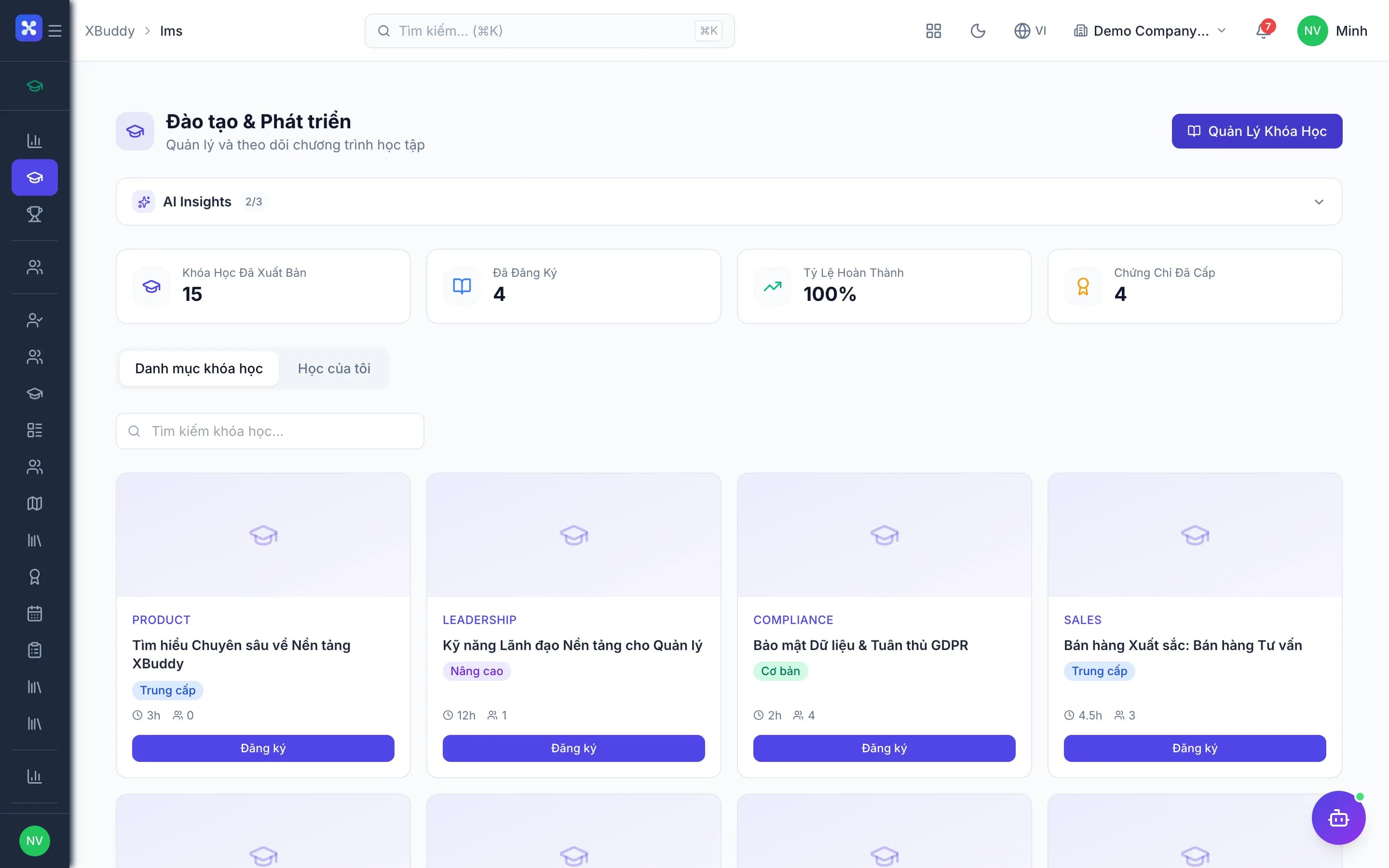Click Đăng ký on the SALES course
This screenshot has width=1389, height=868.
click(1195, 748)
